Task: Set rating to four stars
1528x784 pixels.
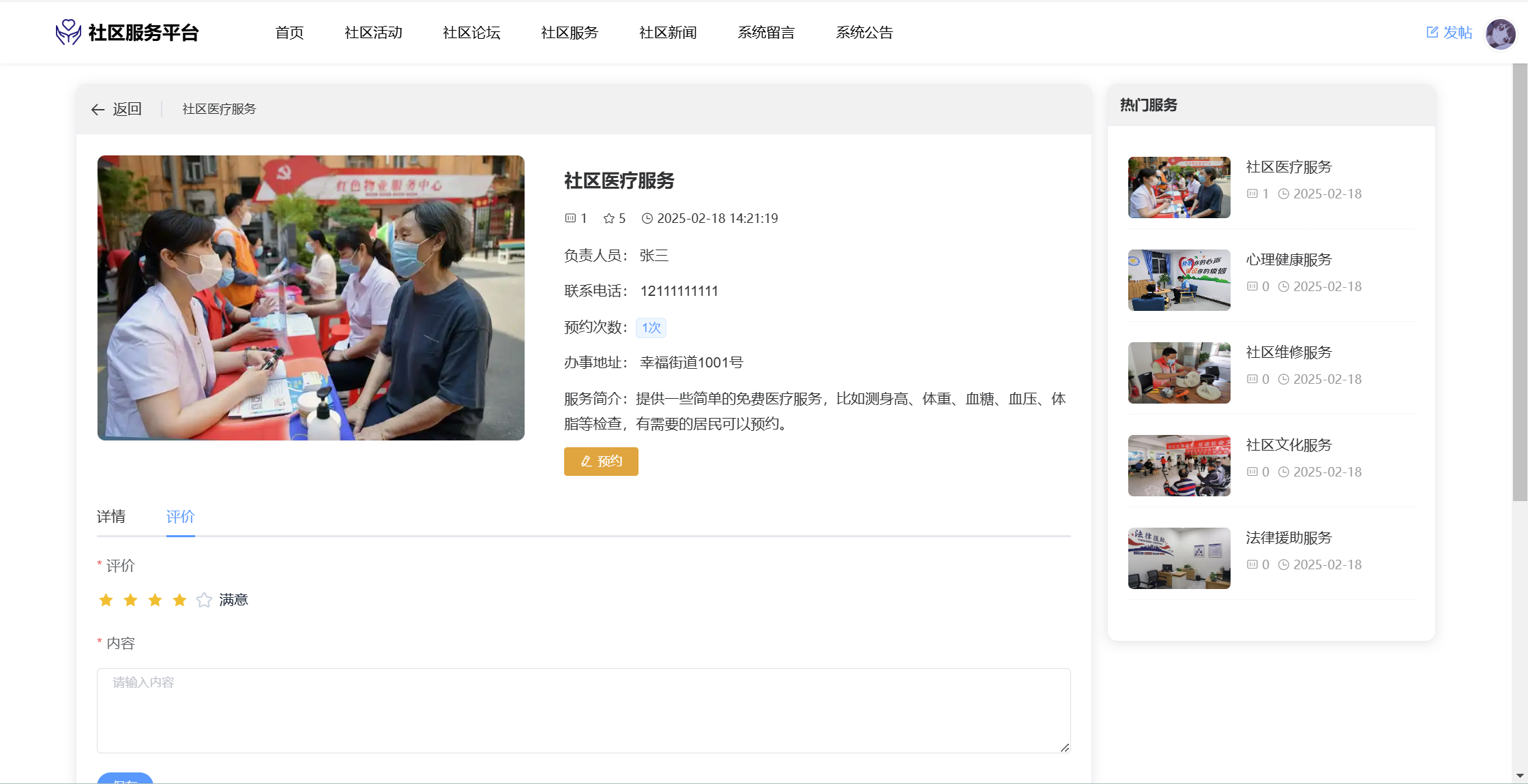Action: click(179, 600)
